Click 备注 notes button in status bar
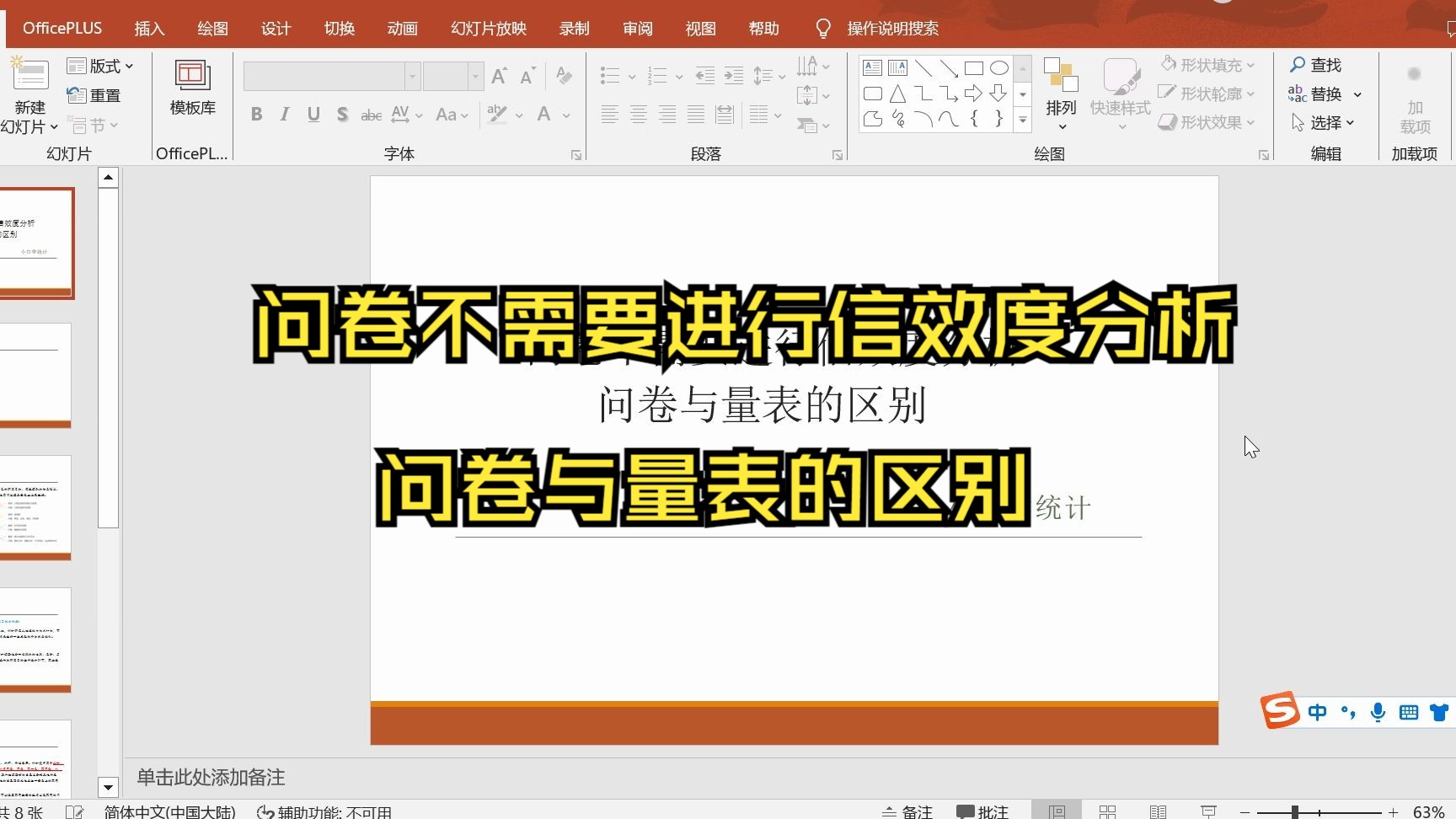 coord(907,811)
